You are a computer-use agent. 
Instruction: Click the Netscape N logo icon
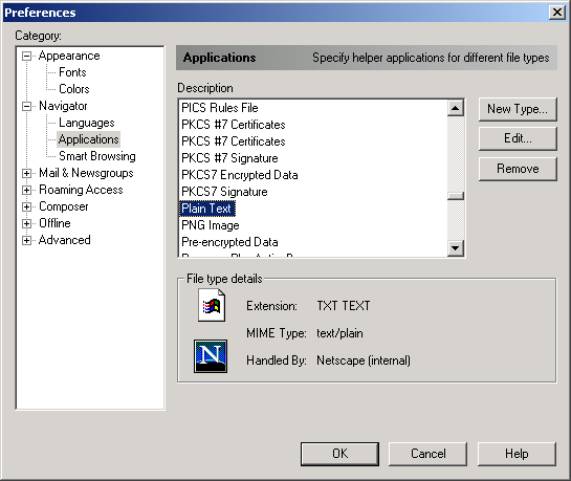(210, 356)
